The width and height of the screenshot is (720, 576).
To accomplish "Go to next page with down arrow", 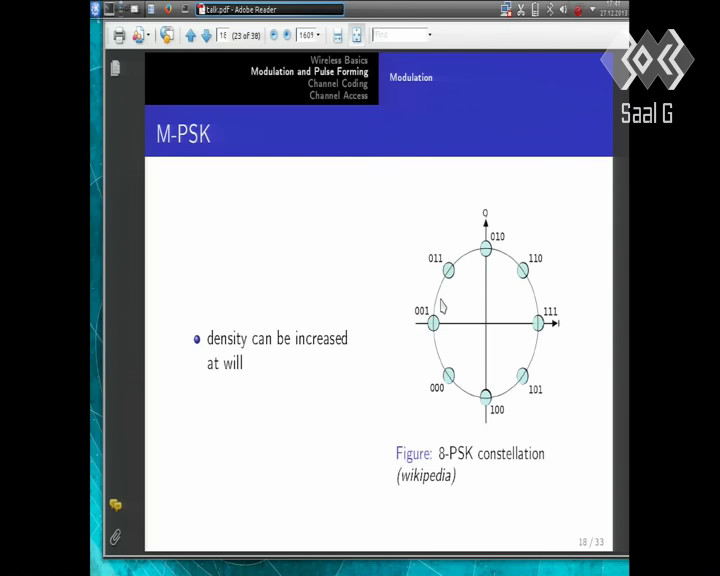I will [x=207, y=35].
